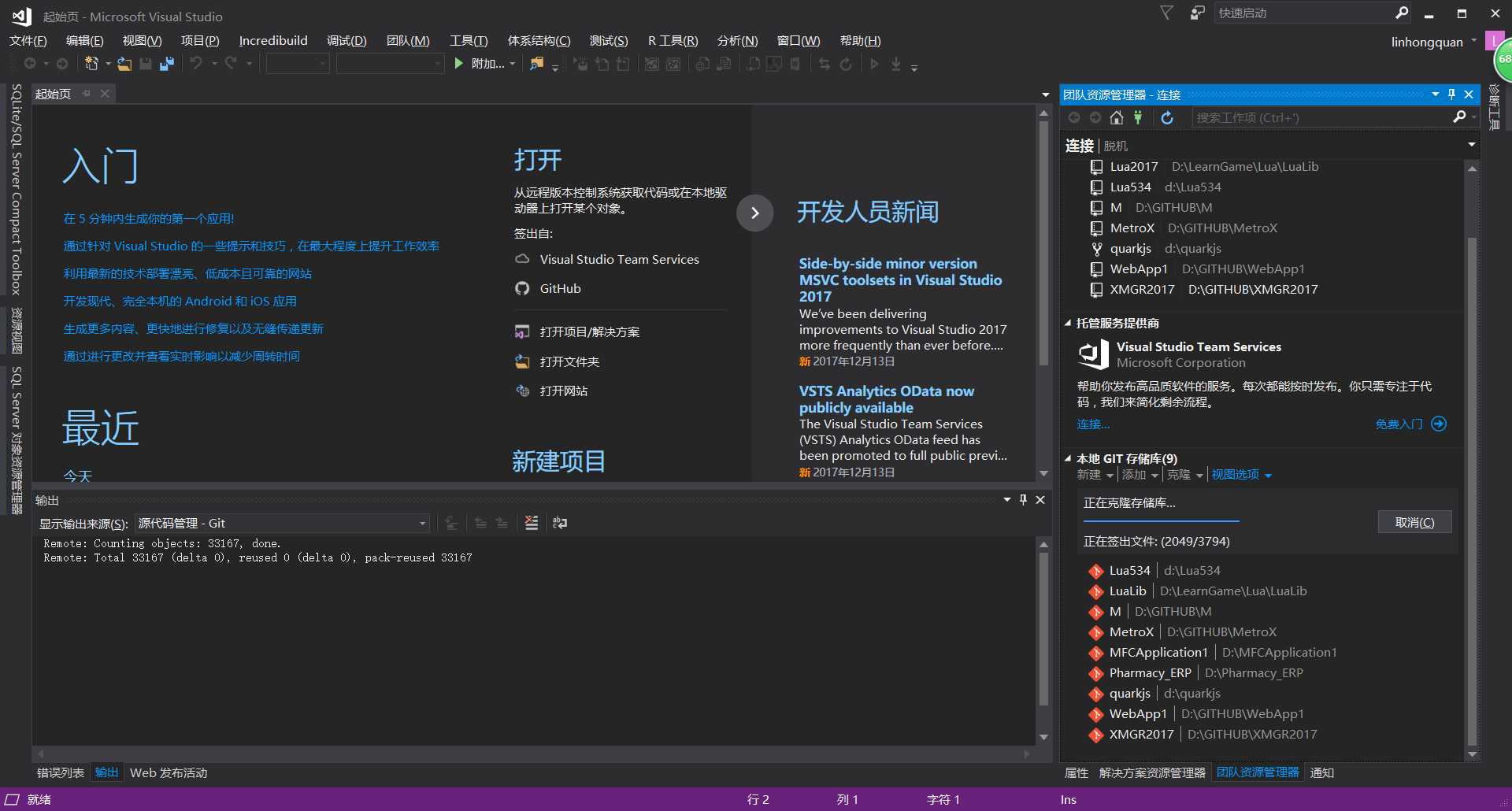
Task: Click the Refresh icon in Team Explorer
Action: pos(1167,117)
